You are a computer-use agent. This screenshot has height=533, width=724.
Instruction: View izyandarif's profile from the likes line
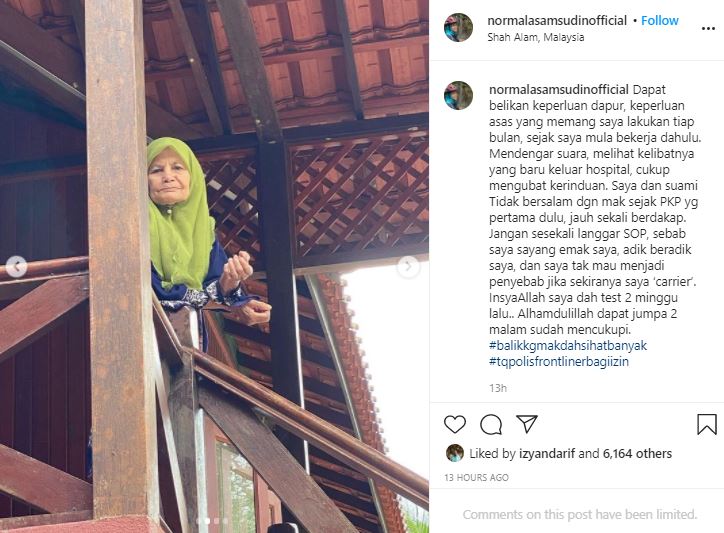click(547, 454)
